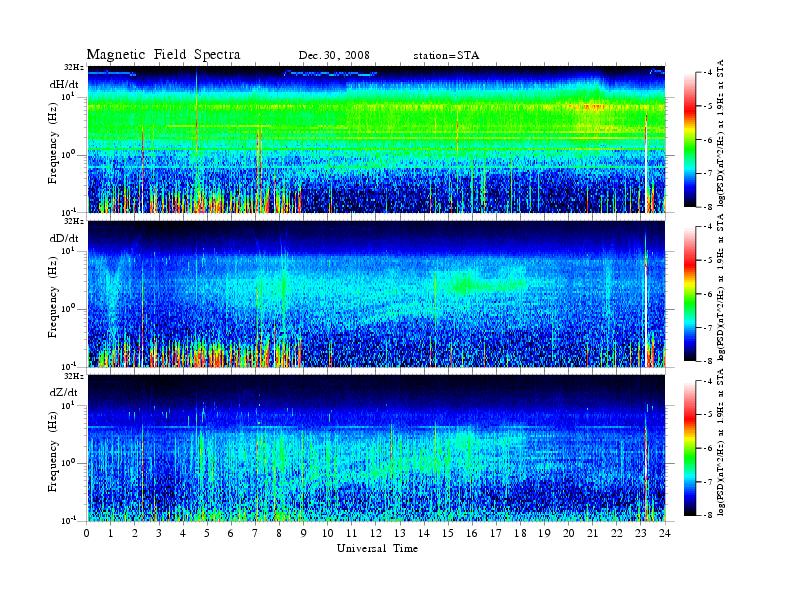Image resolution: width=792 pixels, height=612 pixels.
Task: Click the dZ/dt panel label
Action: [64, 392]
